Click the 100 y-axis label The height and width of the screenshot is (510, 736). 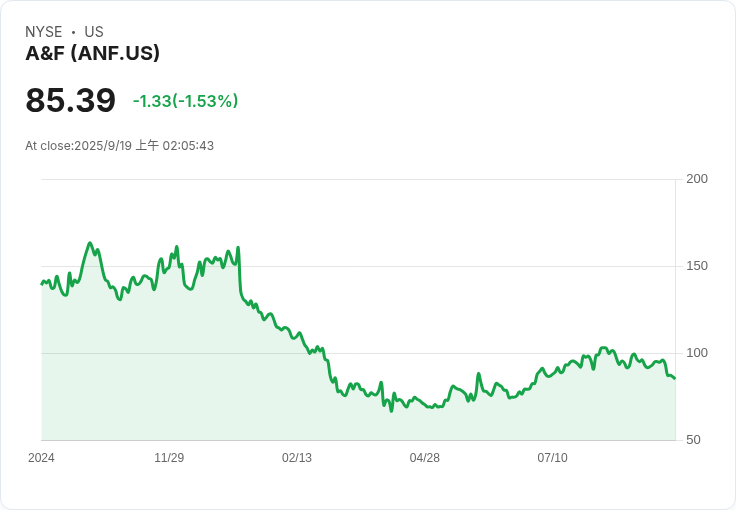click(696, 353)
